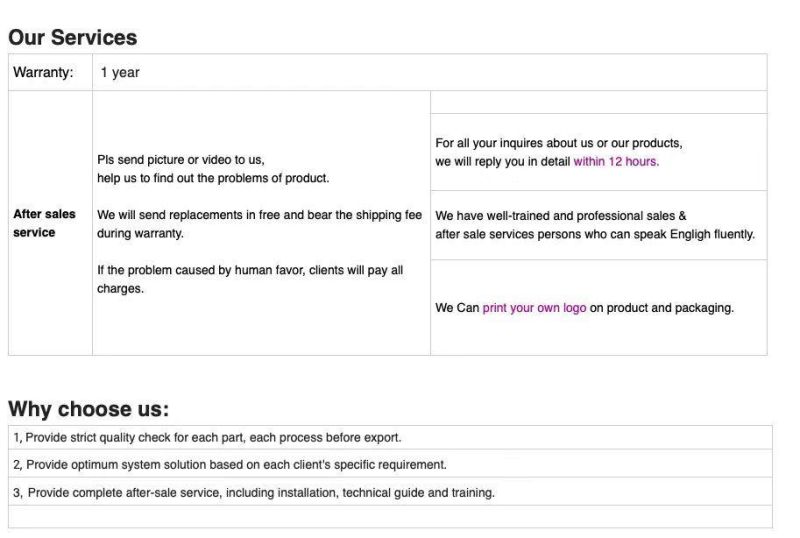The width and height of the screenshot is (800, 538).
Task: Select the 'After sales service' bold label
Action: tap(44, 223)
